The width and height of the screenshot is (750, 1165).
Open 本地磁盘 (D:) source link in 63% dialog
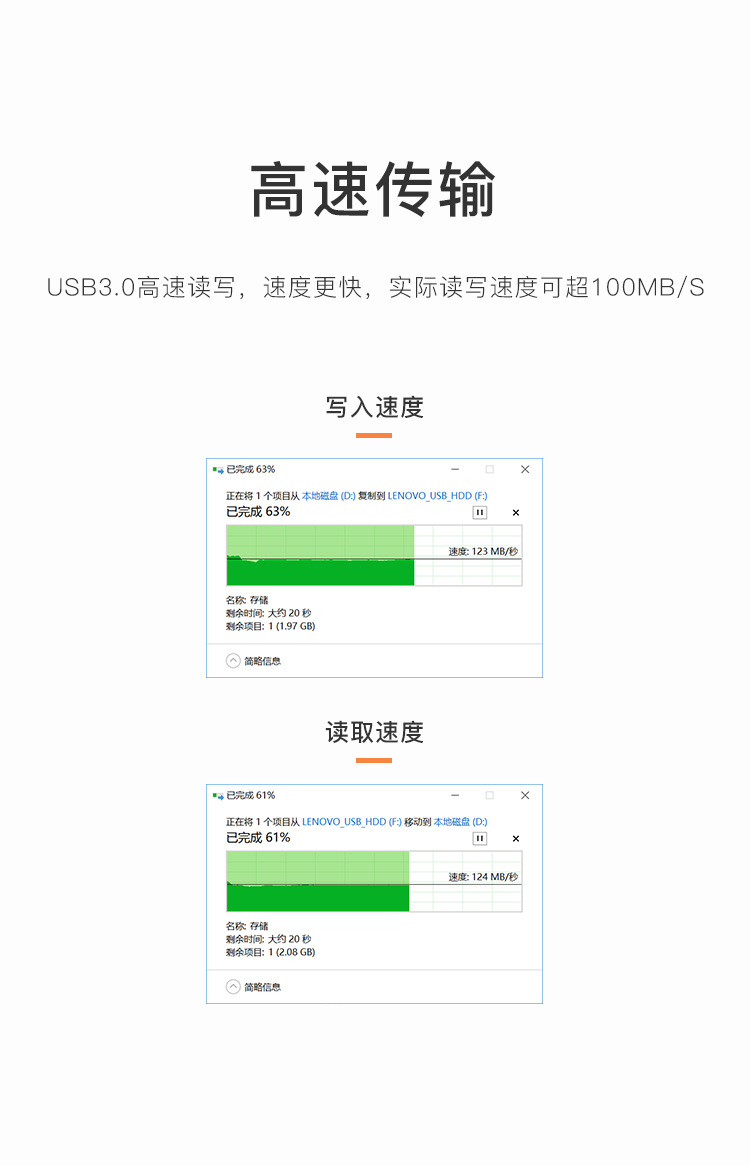click(328, 495)
